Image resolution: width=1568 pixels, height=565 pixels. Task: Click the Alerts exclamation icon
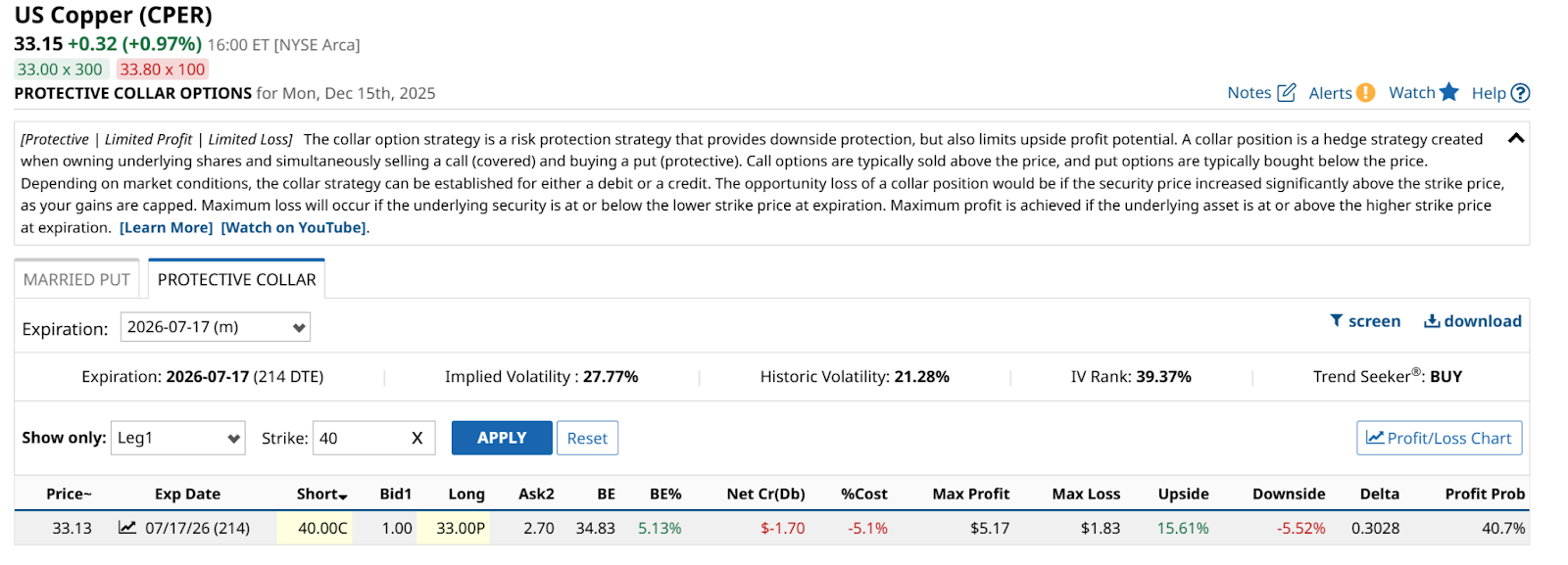pyautogui.click(x=1365, y=93)
